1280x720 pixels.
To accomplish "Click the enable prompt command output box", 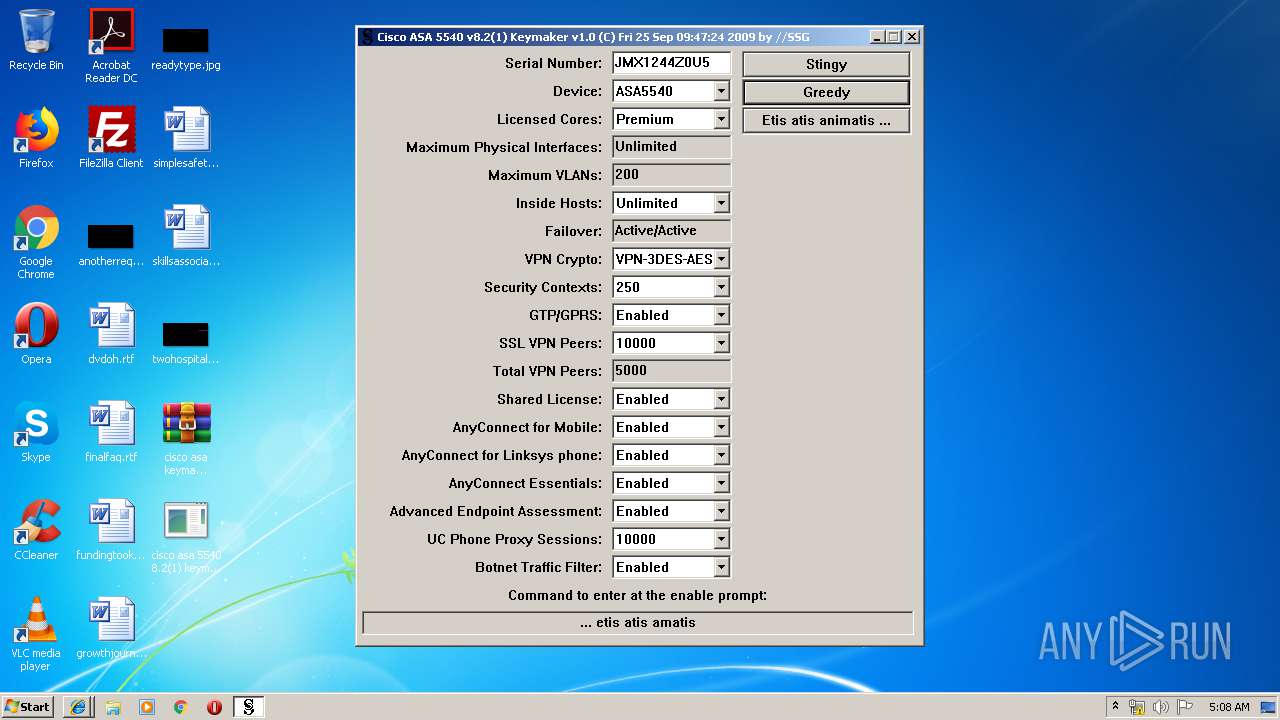I will (638, 623).
